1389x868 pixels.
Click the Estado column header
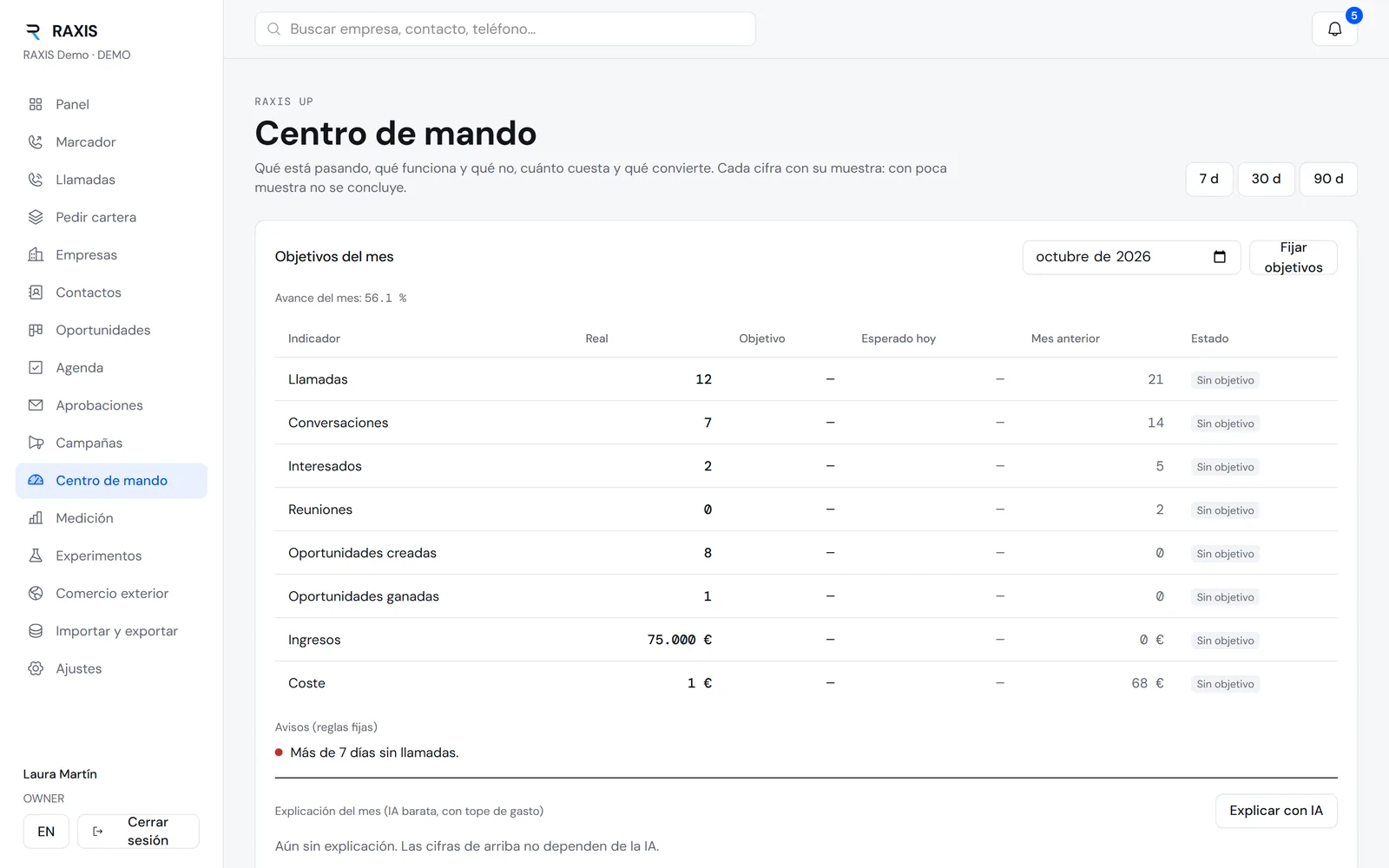[1209, 339]
